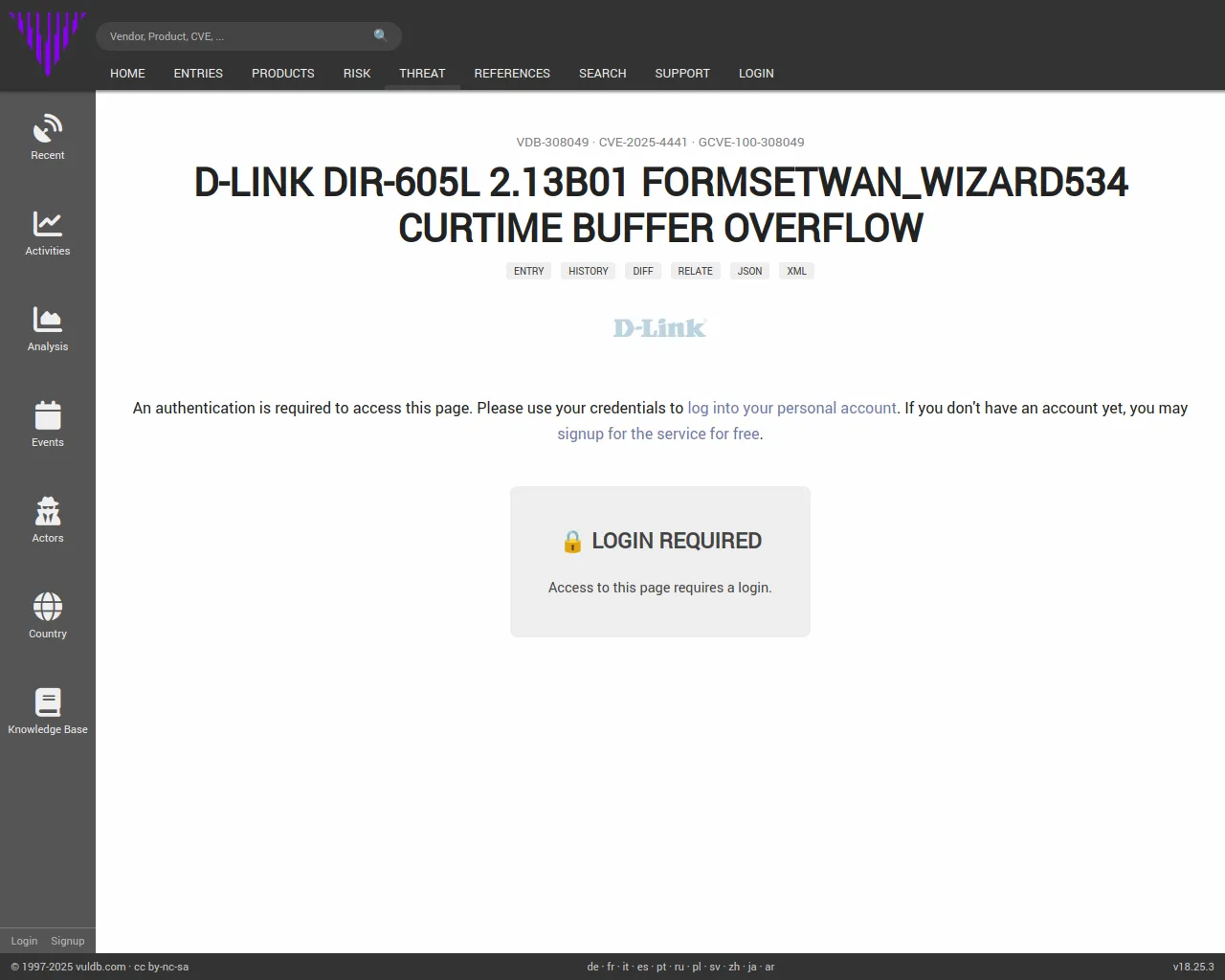This screenshot has width=1225, height=980.
Task: Go to the HOME menu
Action: tap(127, 74)
